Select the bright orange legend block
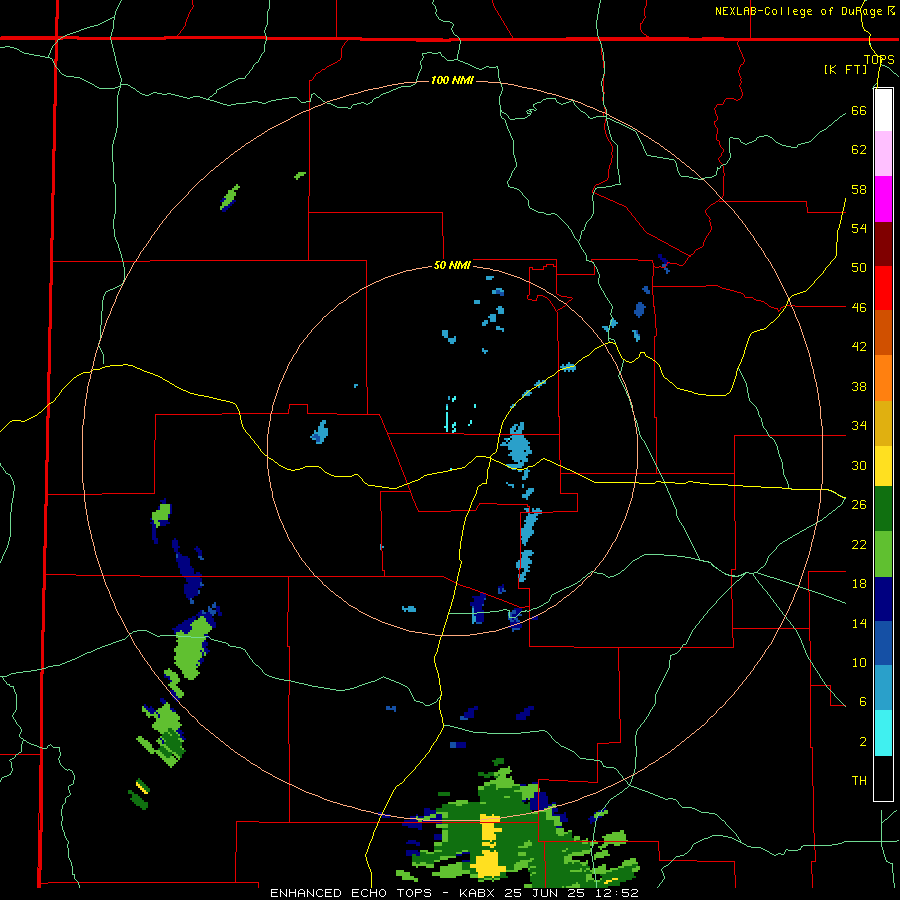Screen dimensions: 900x900 pyautogui.click(x=883, y=378)
